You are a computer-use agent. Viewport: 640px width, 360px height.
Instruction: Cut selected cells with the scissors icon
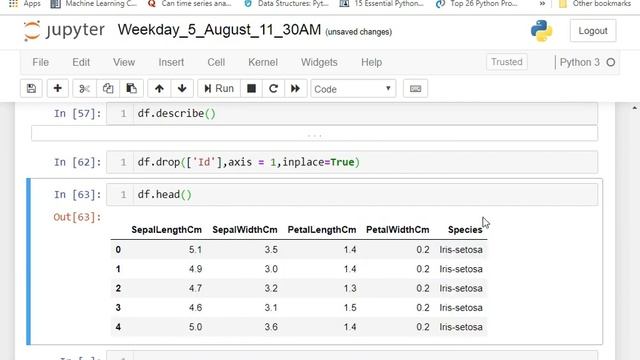[x=84, y=89]
